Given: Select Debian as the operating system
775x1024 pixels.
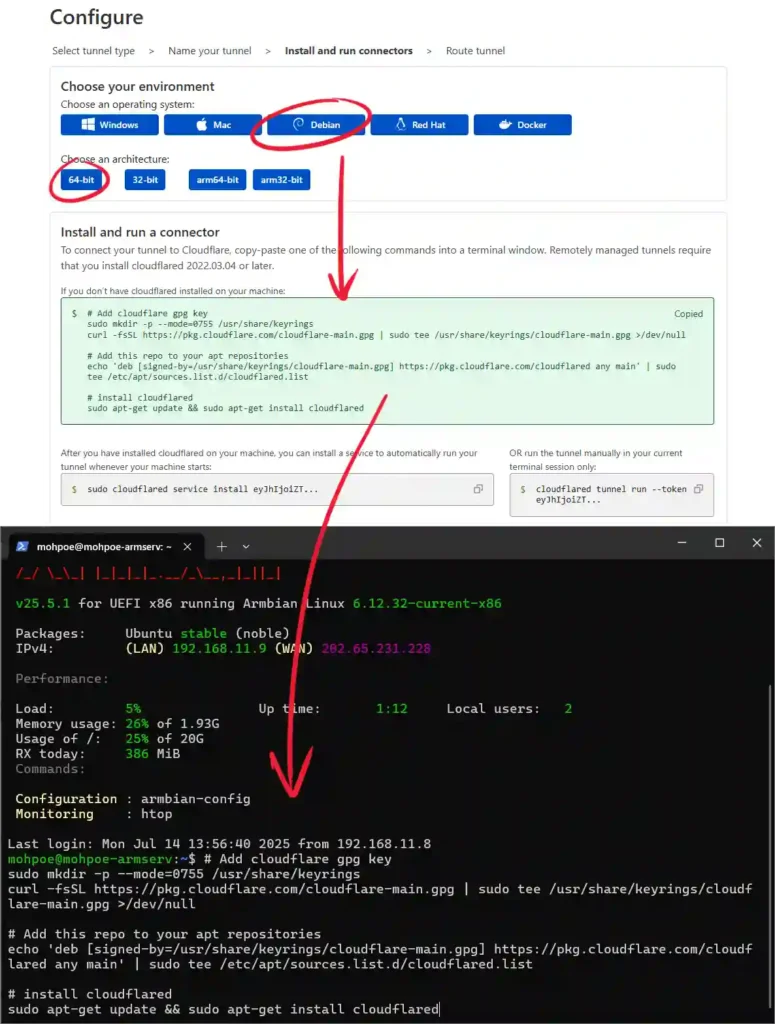Looking at the screenshot, I should [x=316, y=125].
